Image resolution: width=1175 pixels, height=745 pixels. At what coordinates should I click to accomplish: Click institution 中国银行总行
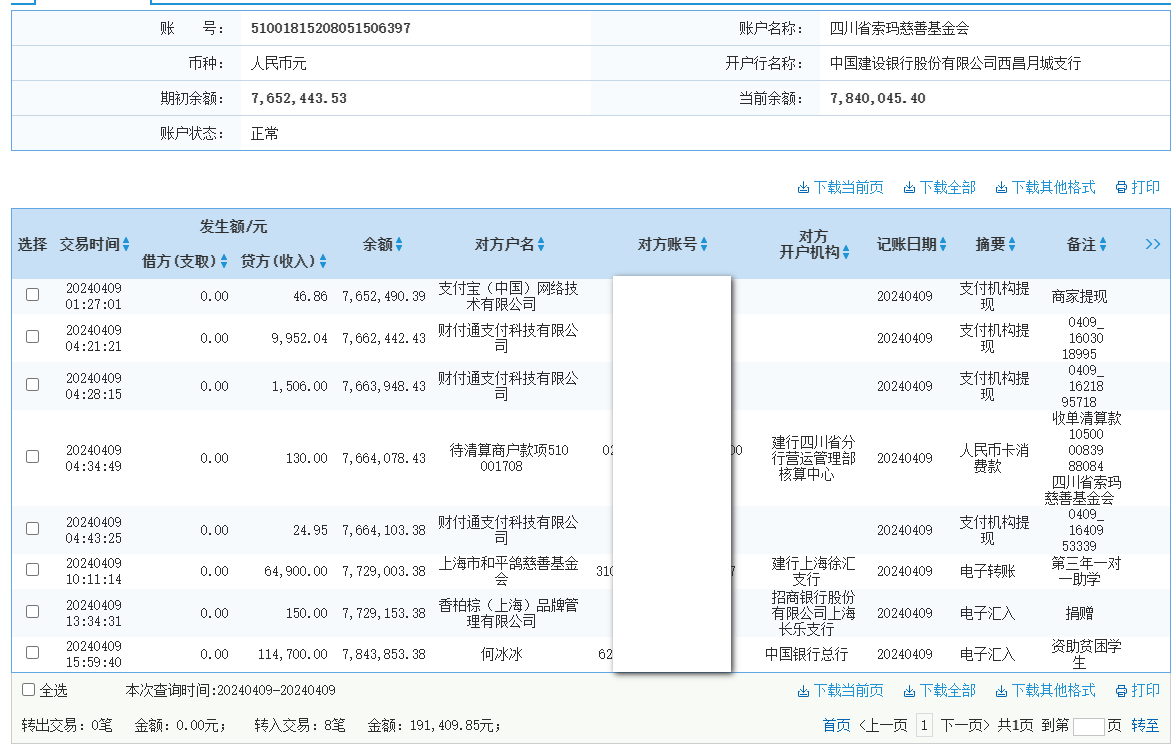coord(806,654)
